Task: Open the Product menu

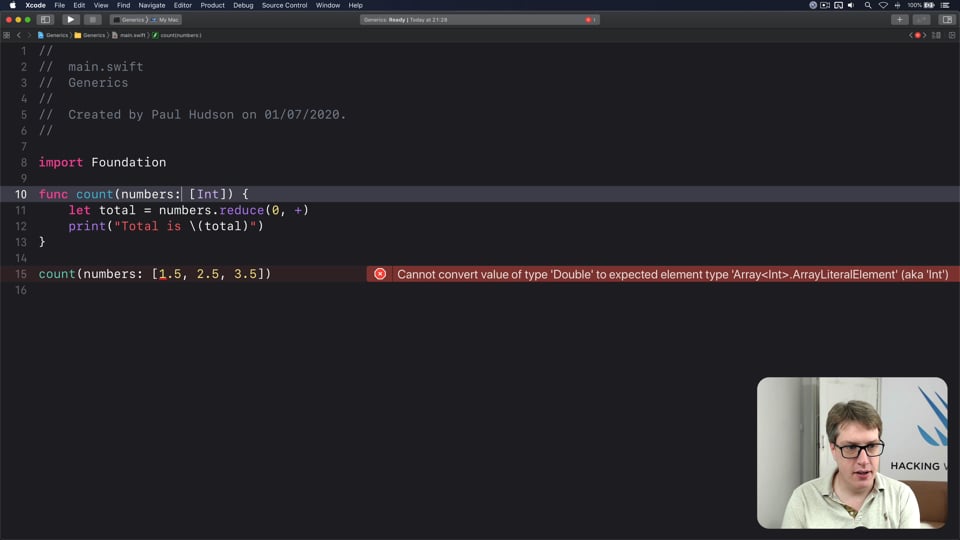Action: click(212, 5)
